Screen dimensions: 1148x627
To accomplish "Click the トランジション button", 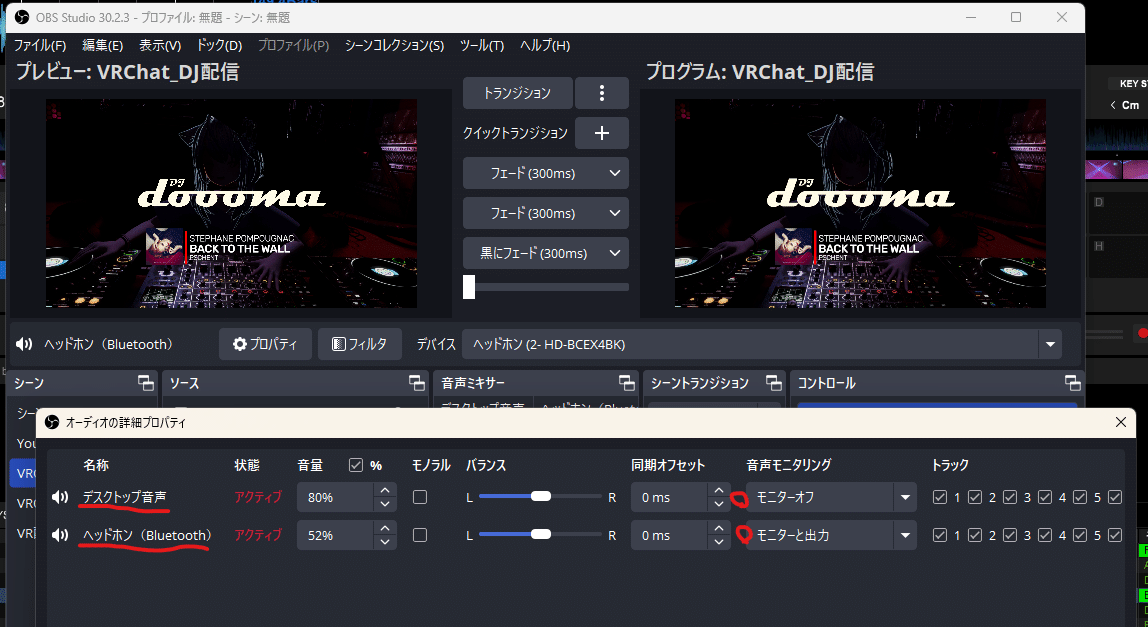I will tap(517, 93).
